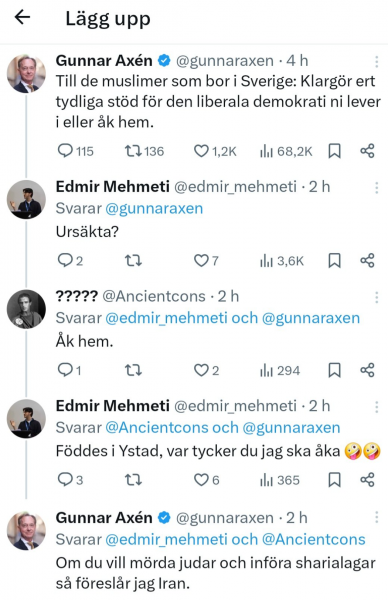Open Gunnar Axén's profile picture on the top tweet
388x600 pixels.
26,73
